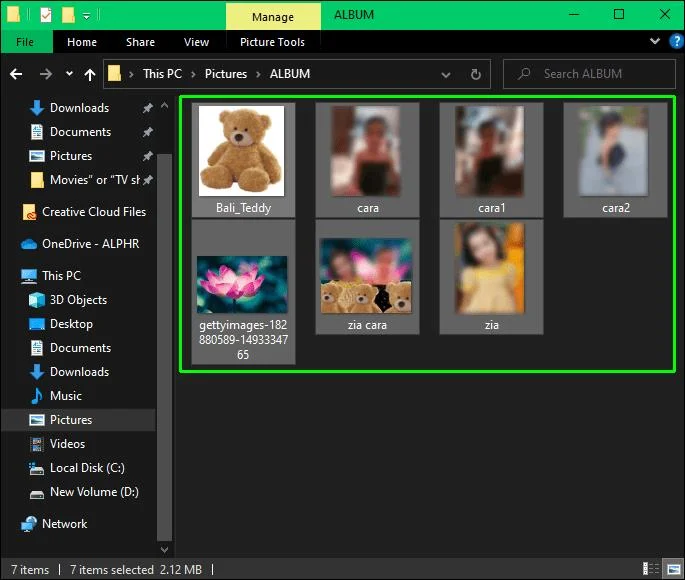Viewport: 685px width, 580px height.
Task: Click the New folder quick access icon
Action: click(x=68, y=15)
